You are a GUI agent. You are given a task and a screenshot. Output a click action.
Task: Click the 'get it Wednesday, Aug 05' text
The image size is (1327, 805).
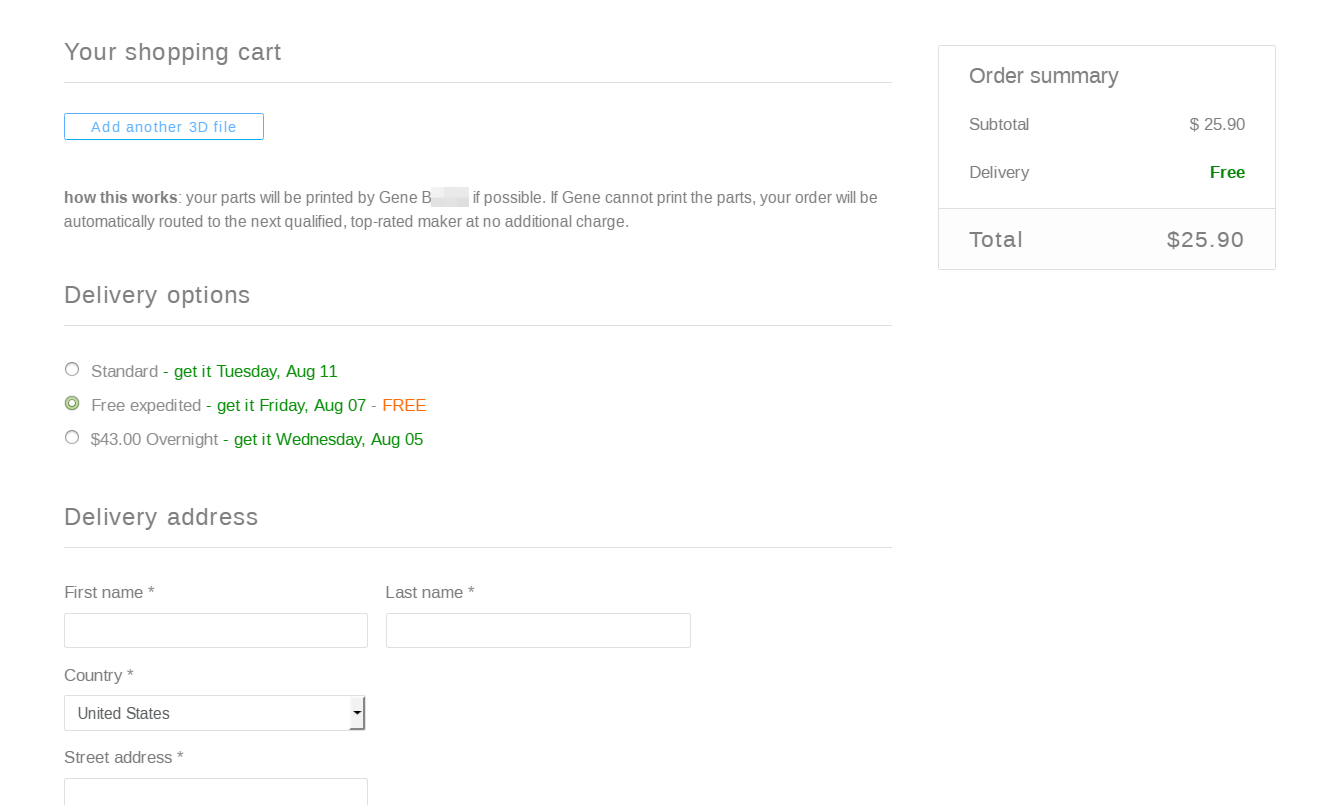(x=328, y=440)
